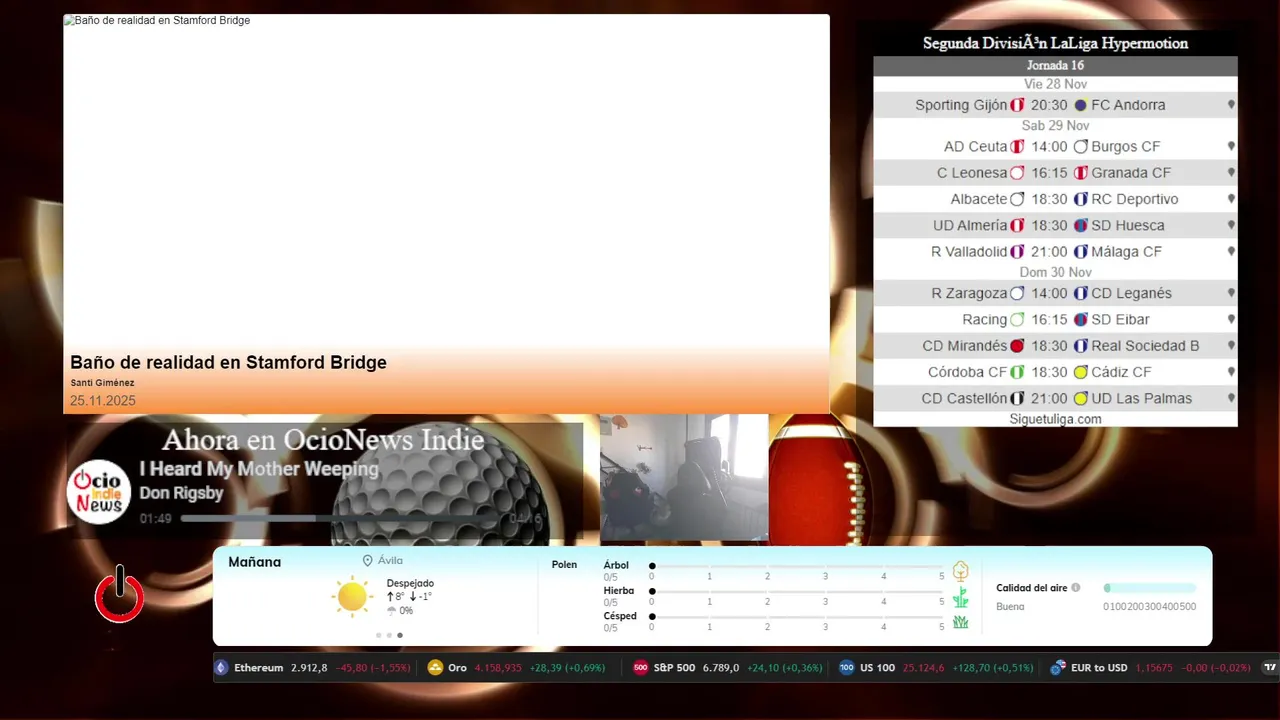Click the map pin on the Albacete match row
The image size is (1280, 720).
(1231, 199)
